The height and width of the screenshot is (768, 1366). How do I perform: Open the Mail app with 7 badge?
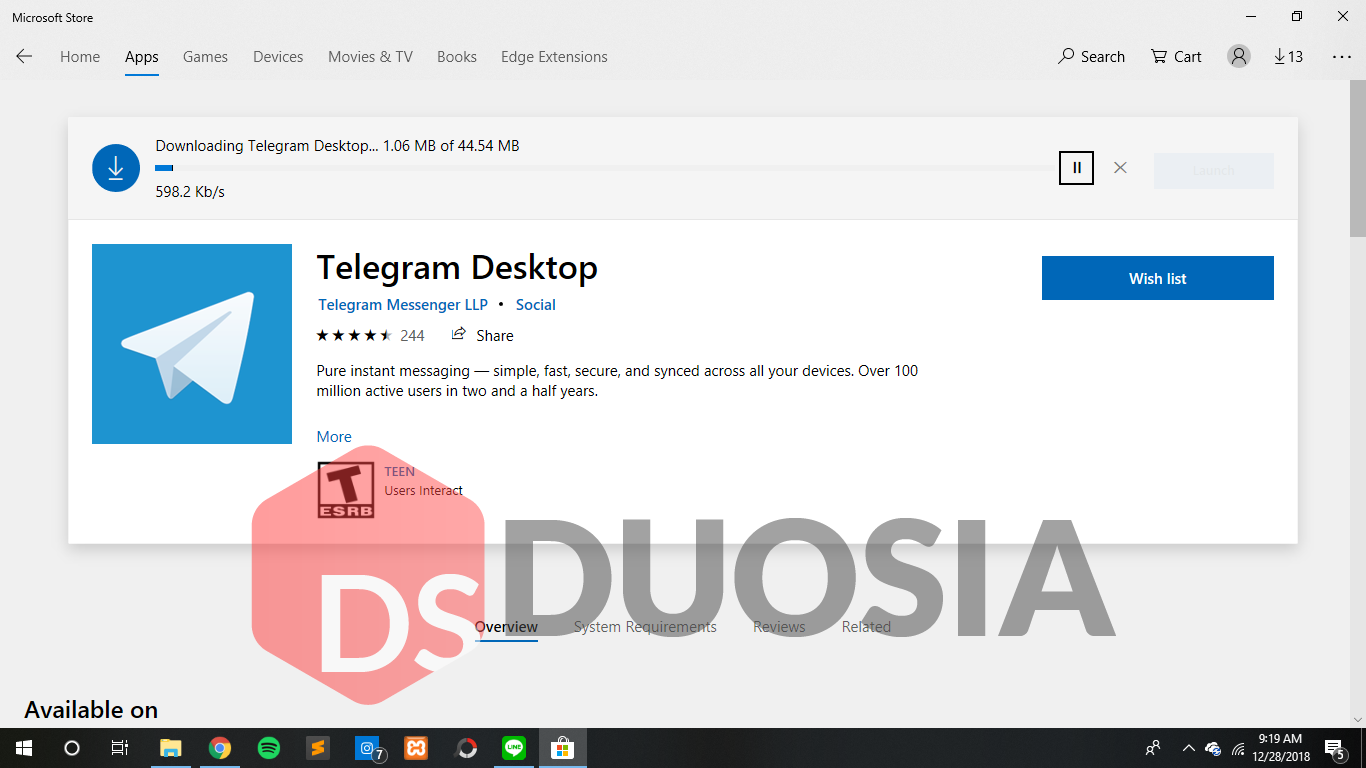point(368,748)
